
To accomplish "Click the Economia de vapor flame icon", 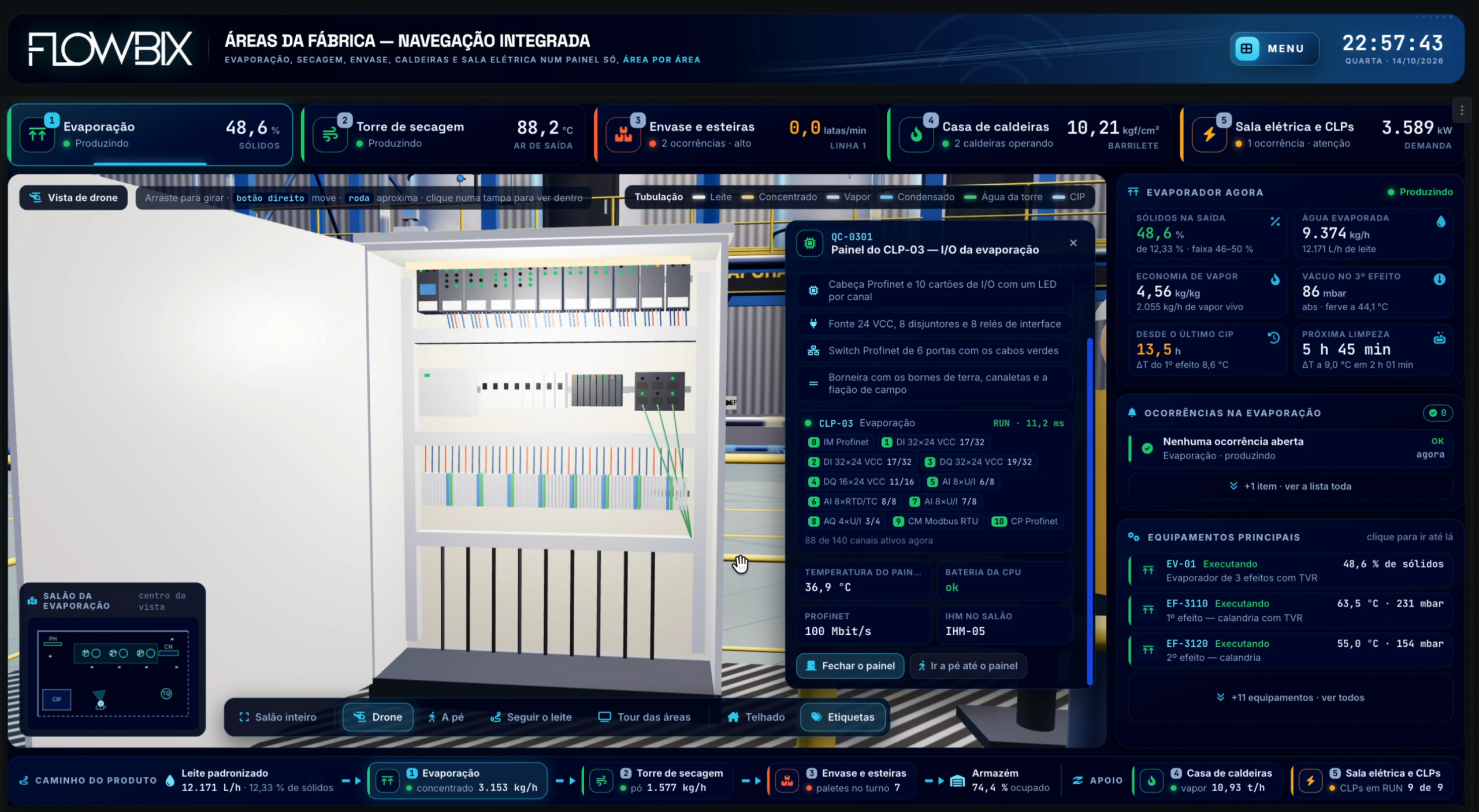I will 1275,280.
